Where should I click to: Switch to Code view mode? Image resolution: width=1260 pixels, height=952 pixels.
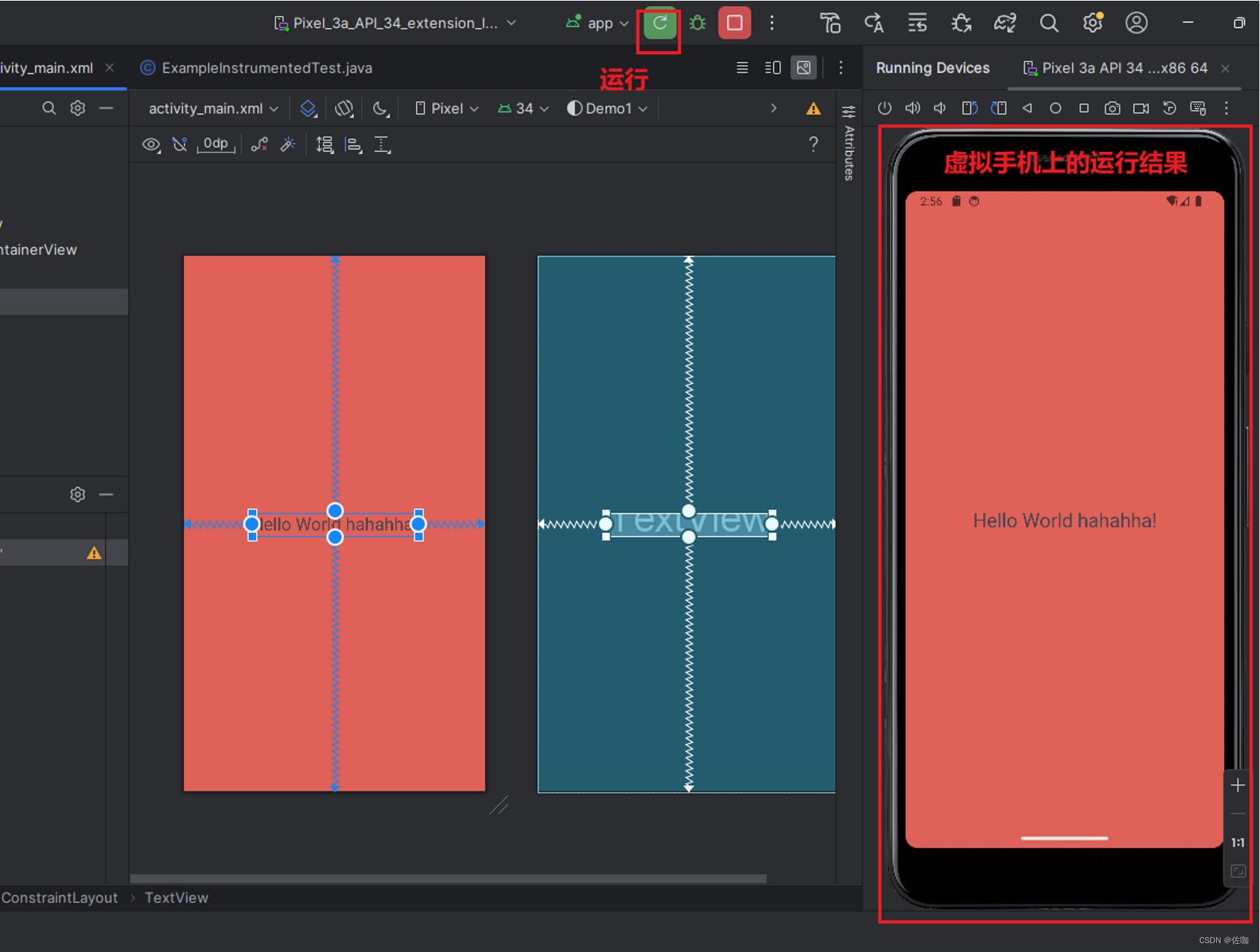742,68
